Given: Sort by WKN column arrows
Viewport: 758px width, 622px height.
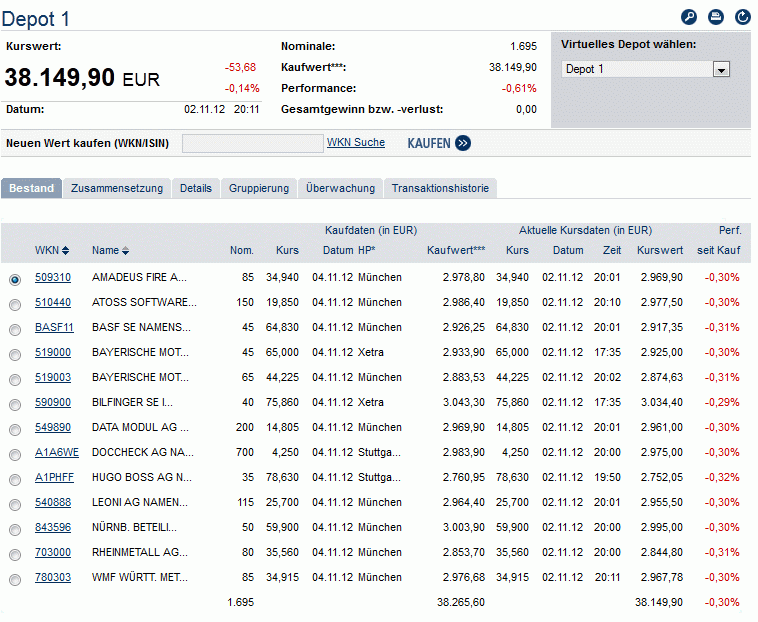Looking at the screenshot, I should click(x=65, y=250).
